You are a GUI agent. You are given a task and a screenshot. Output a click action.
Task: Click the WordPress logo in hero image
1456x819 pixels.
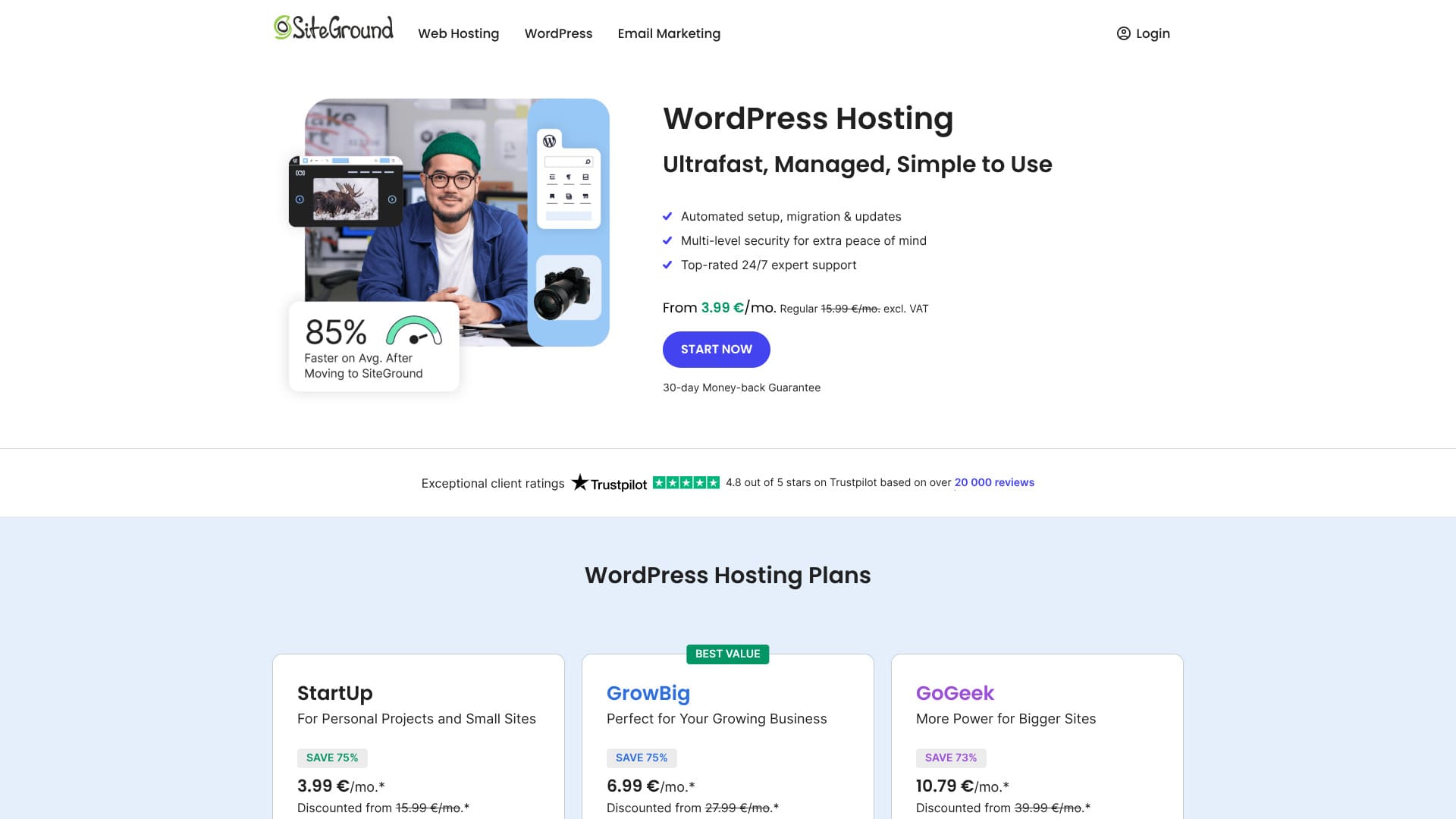pyautogui.click(x=550, y=141)
